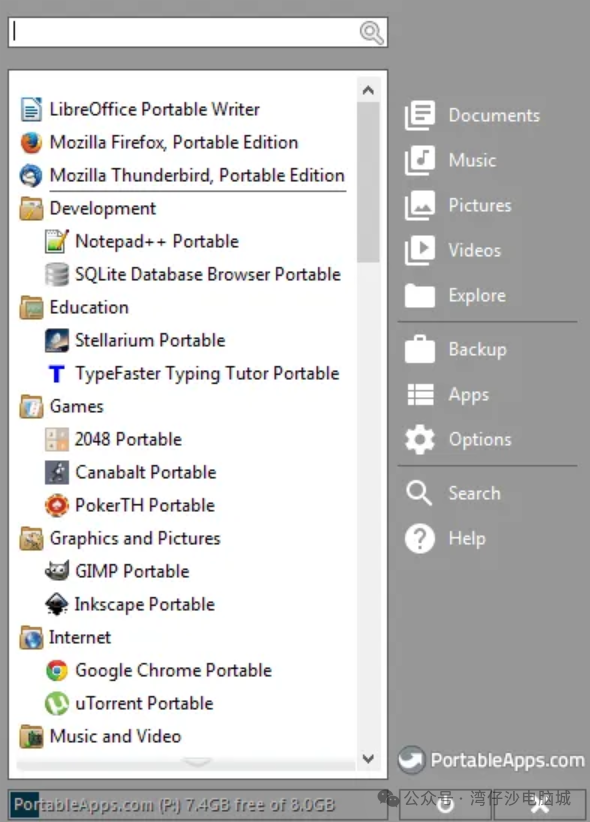Click the disk space bar showing 7.4GB free

(x=198, y=805)
